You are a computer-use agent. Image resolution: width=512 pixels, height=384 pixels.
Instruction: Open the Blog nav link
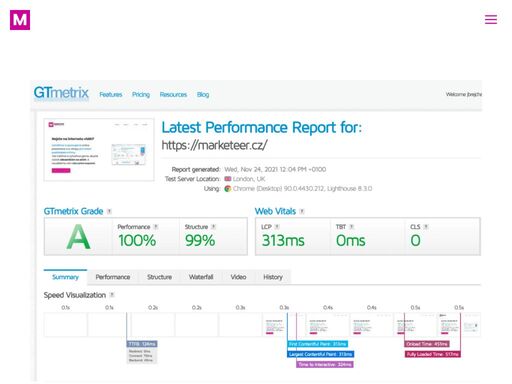203,95
